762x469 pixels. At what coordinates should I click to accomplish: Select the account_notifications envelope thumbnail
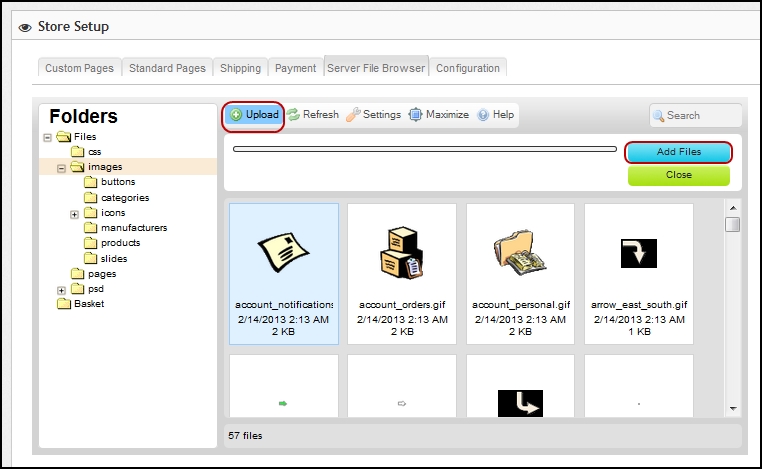pyautogui.click(x=283, y=252)
